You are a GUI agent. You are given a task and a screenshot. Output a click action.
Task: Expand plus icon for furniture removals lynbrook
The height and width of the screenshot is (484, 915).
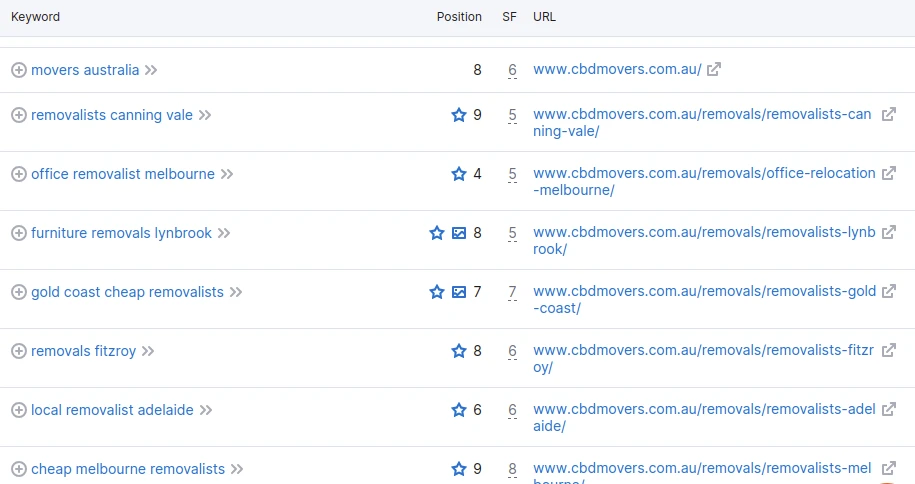point(19,233)
